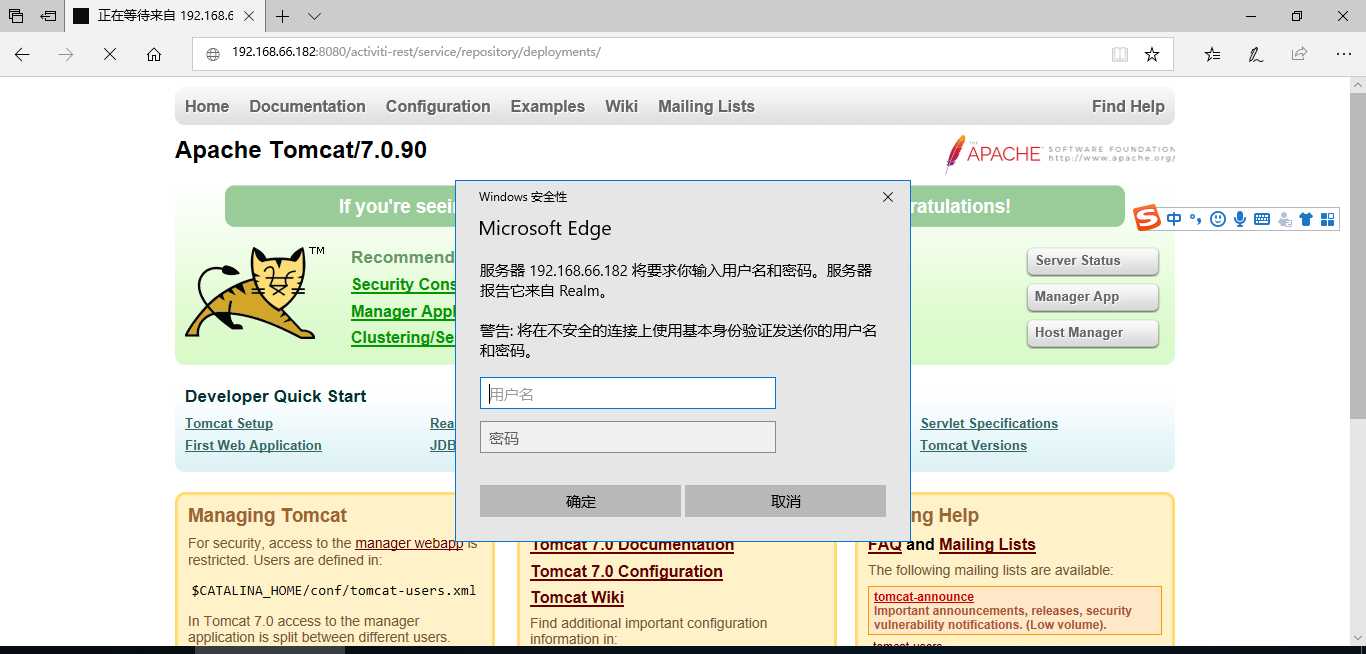Open the Security Considerations link
This screenshot has width=1366, height=654.
[x=403, y=284]
